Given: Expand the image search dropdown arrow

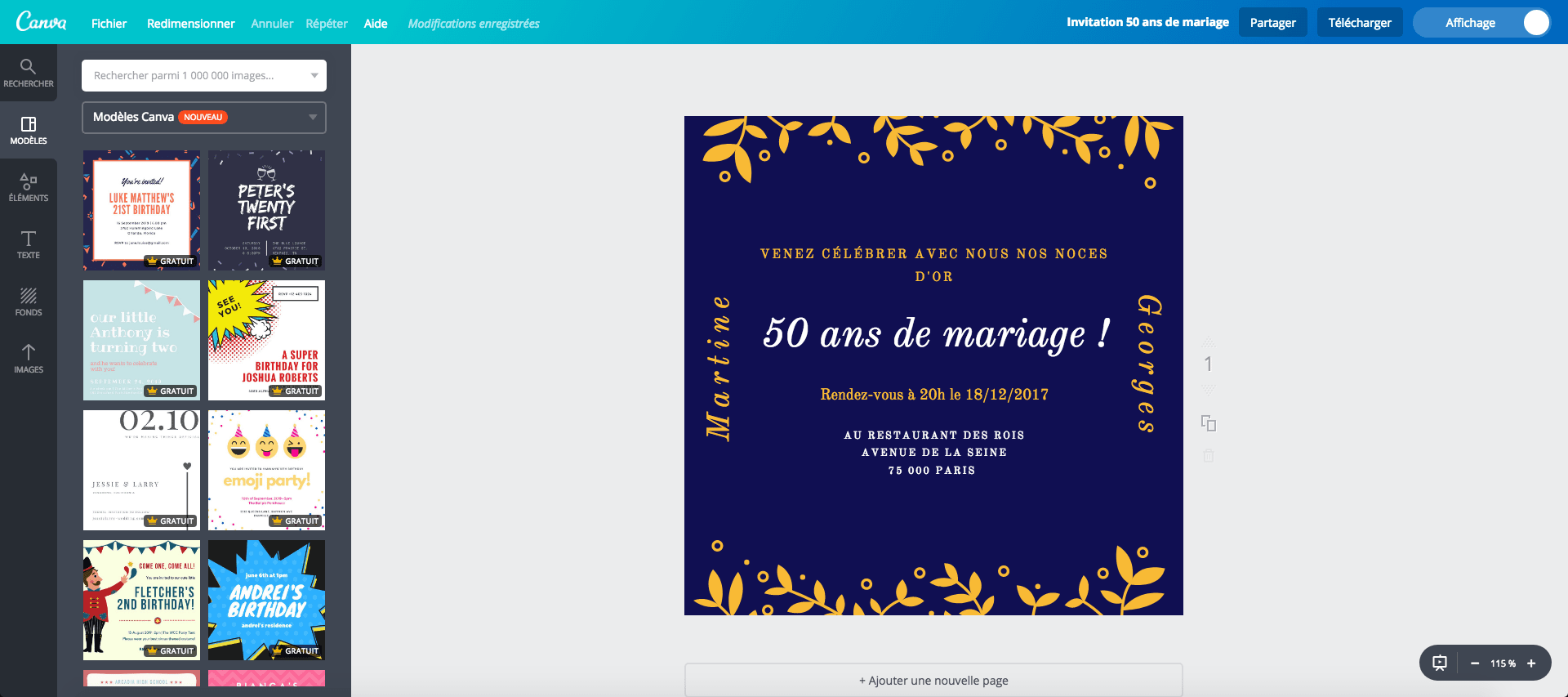Looking at the screenshot, I should click(x=314, y=75).
